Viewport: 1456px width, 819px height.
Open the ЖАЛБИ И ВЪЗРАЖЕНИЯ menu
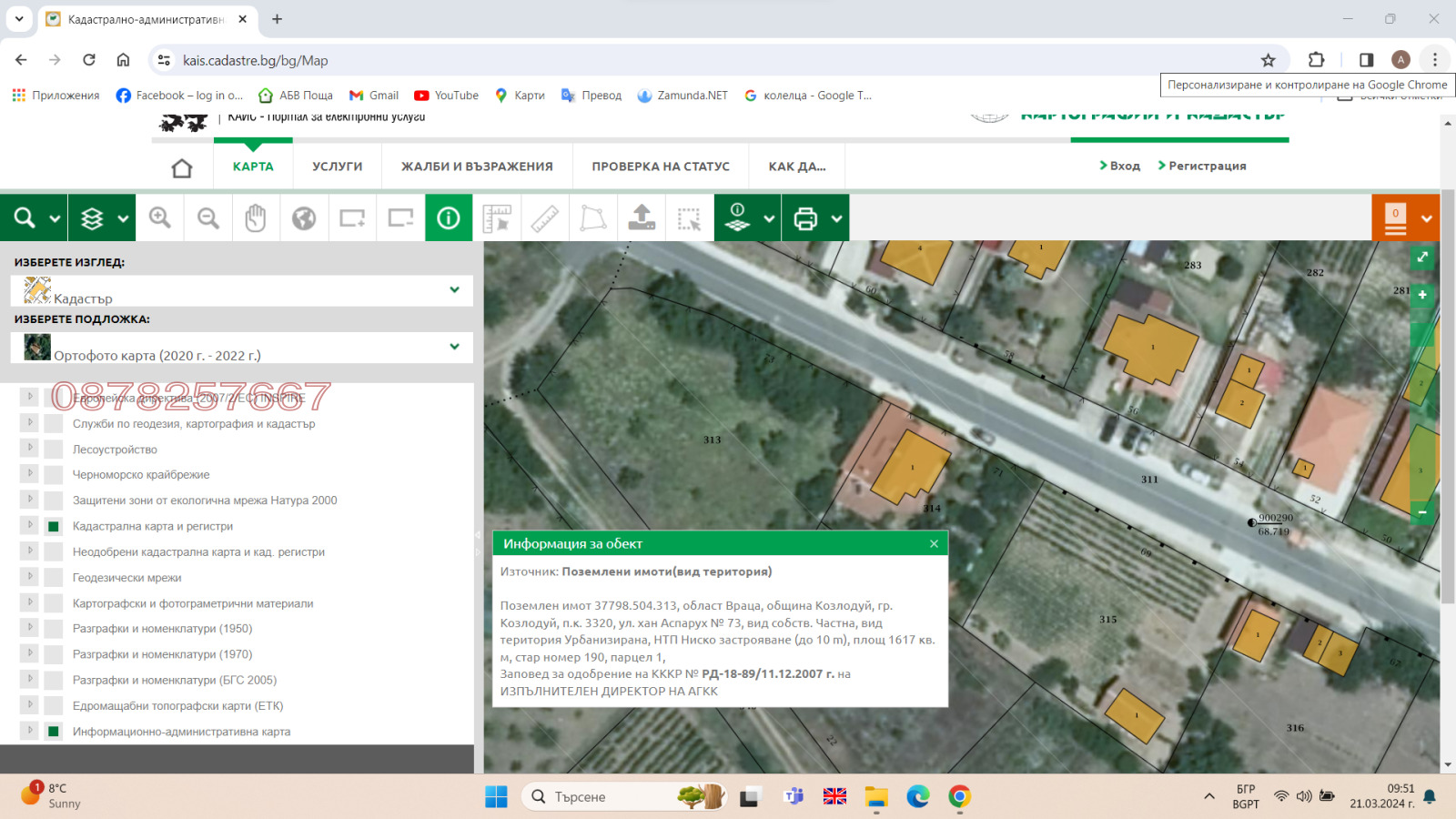tap(477, 167)
